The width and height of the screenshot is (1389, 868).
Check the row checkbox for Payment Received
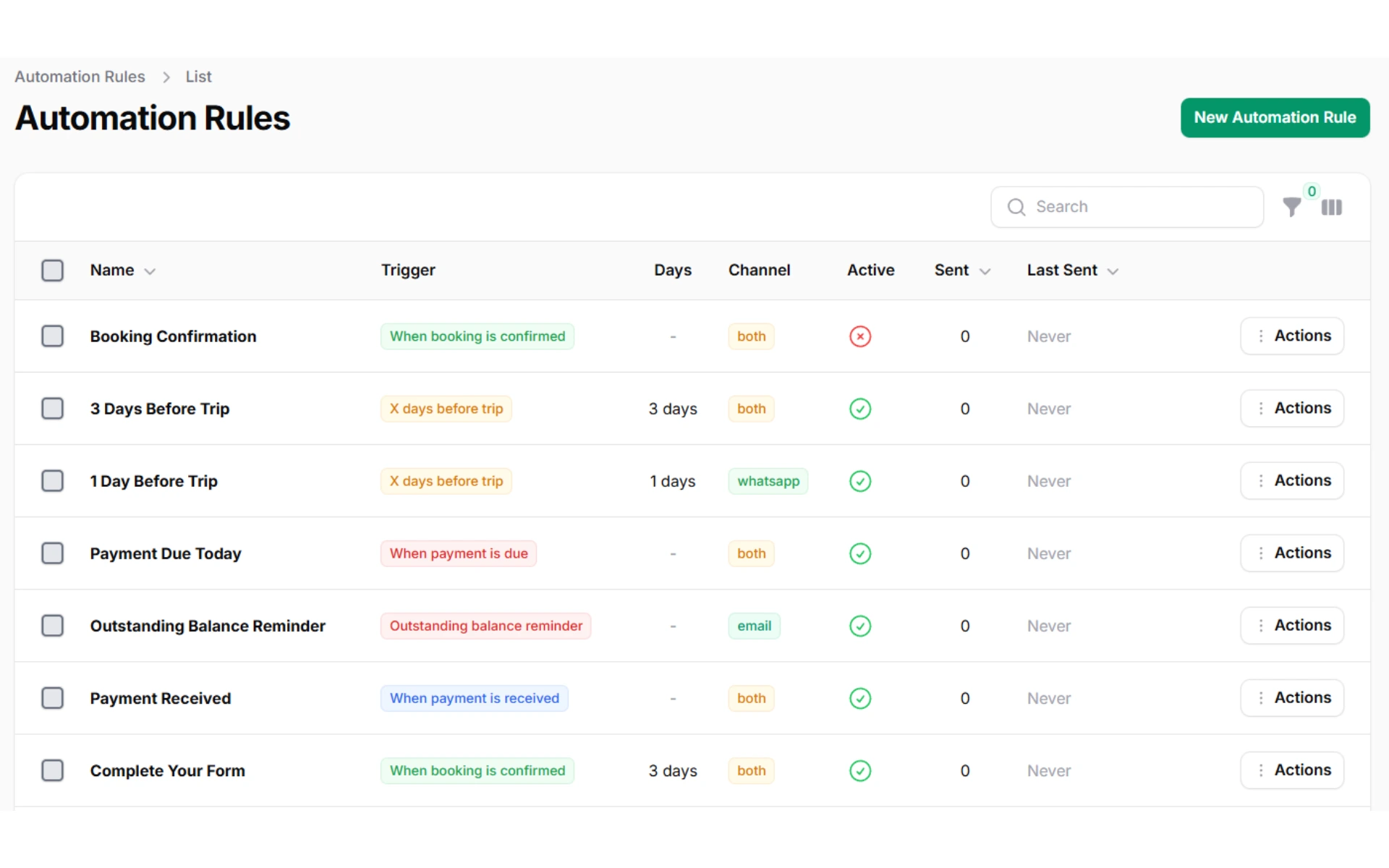point(52,698)
